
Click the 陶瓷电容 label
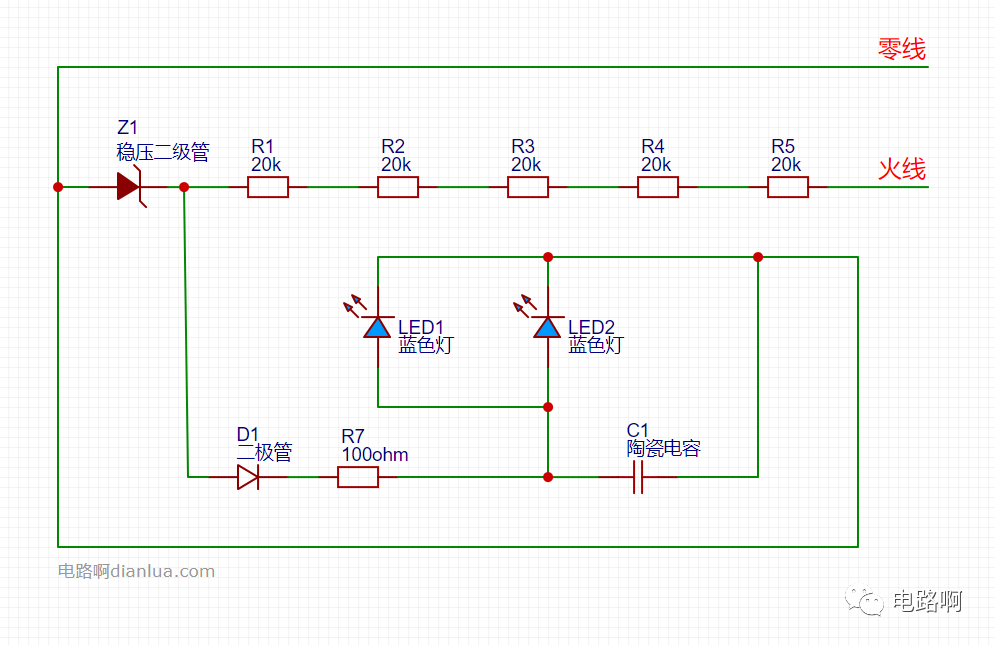click(664, 448)
